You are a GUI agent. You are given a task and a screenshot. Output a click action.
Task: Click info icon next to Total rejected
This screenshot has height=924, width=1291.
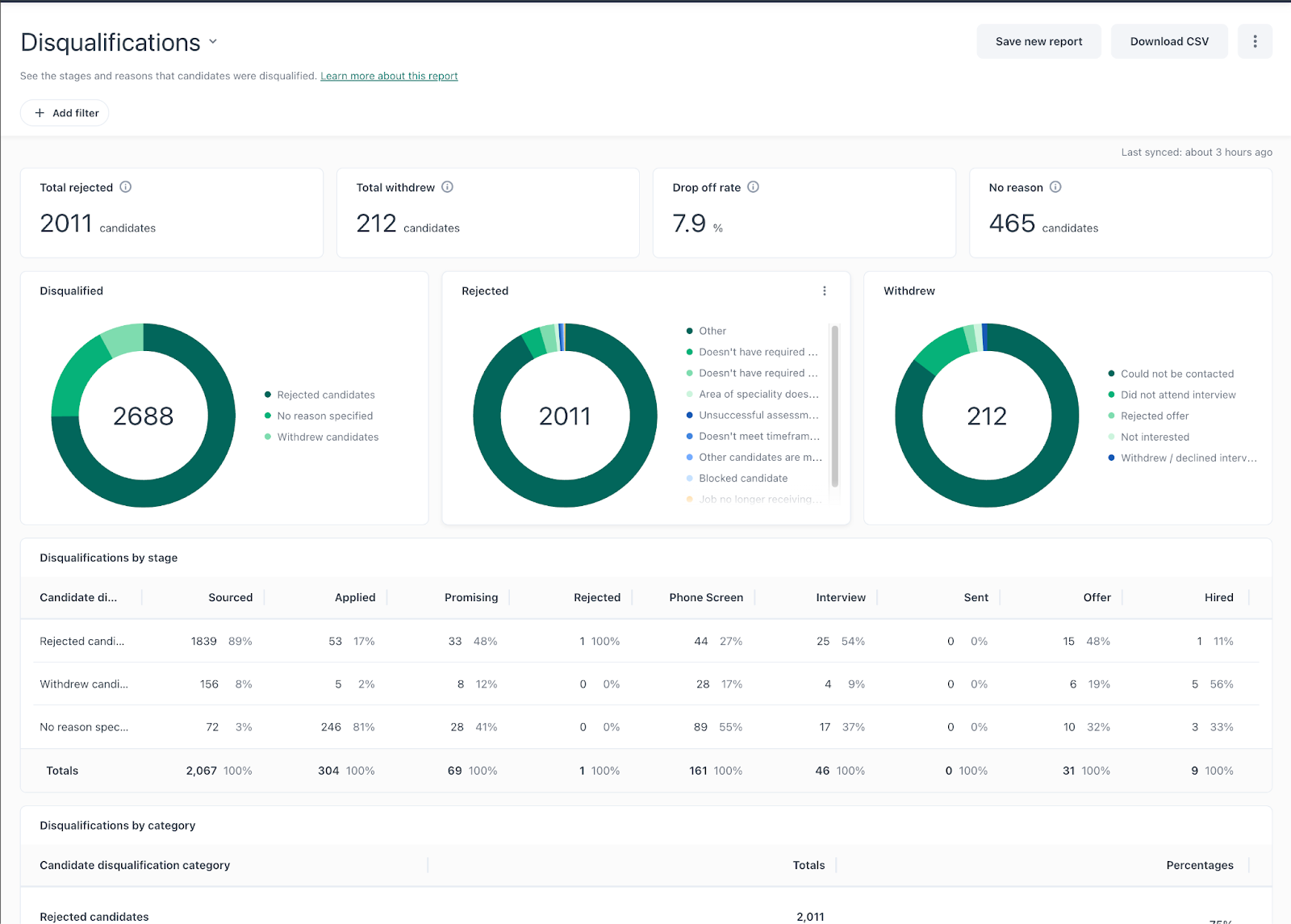coord(126,187)
